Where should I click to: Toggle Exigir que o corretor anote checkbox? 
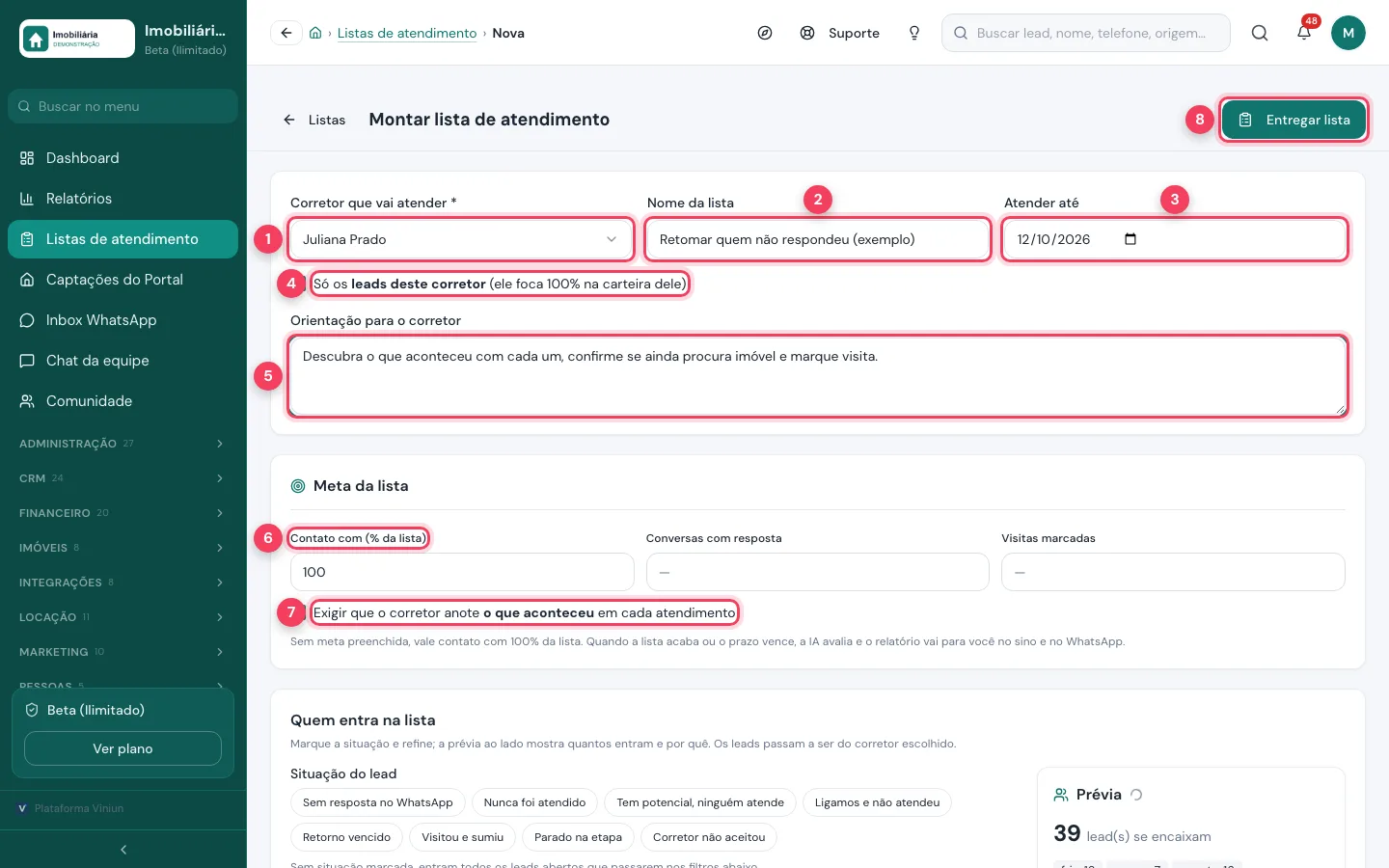pyautogui.click(x=302, y=612)
